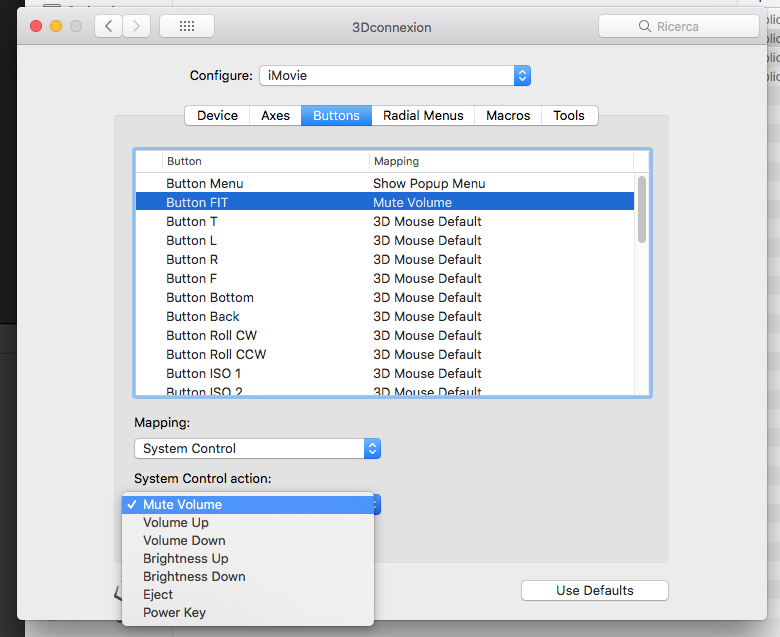Select the Button ISO 1 row

click(385, 373)
